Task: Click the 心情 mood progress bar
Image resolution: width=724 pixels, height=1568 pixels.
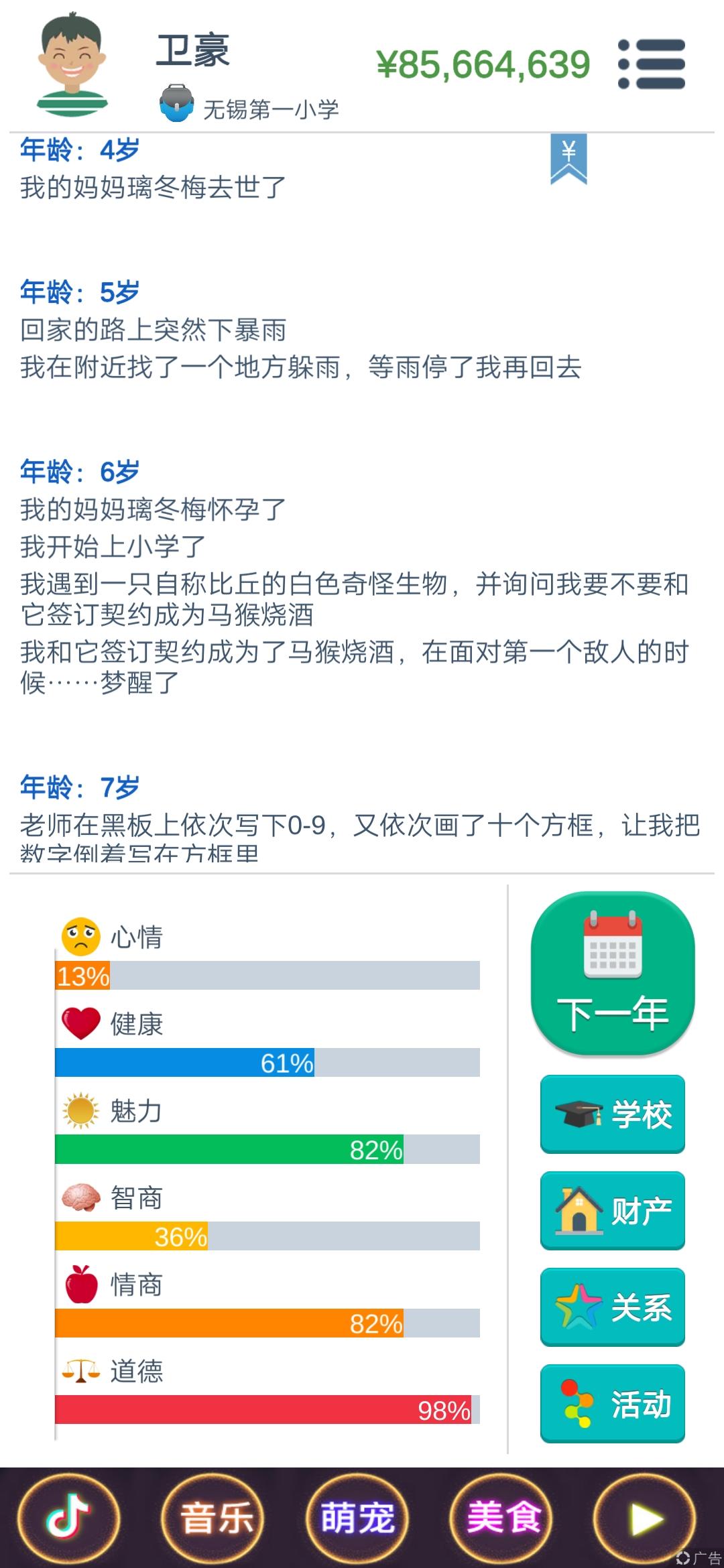Action: coord(267,976)
